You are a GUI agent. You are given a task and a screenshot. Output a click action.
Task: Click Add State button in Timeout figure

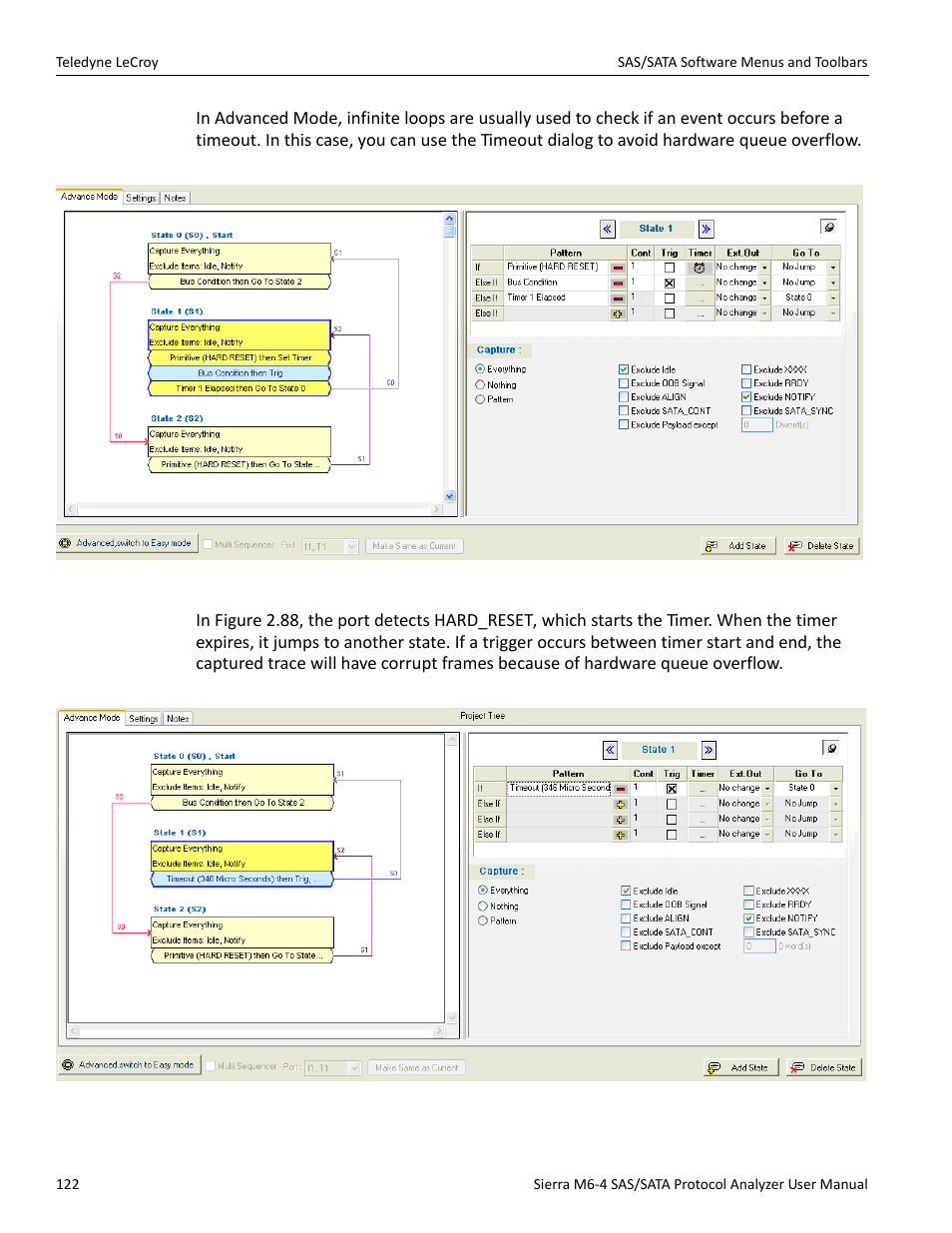coord(740,1067)
